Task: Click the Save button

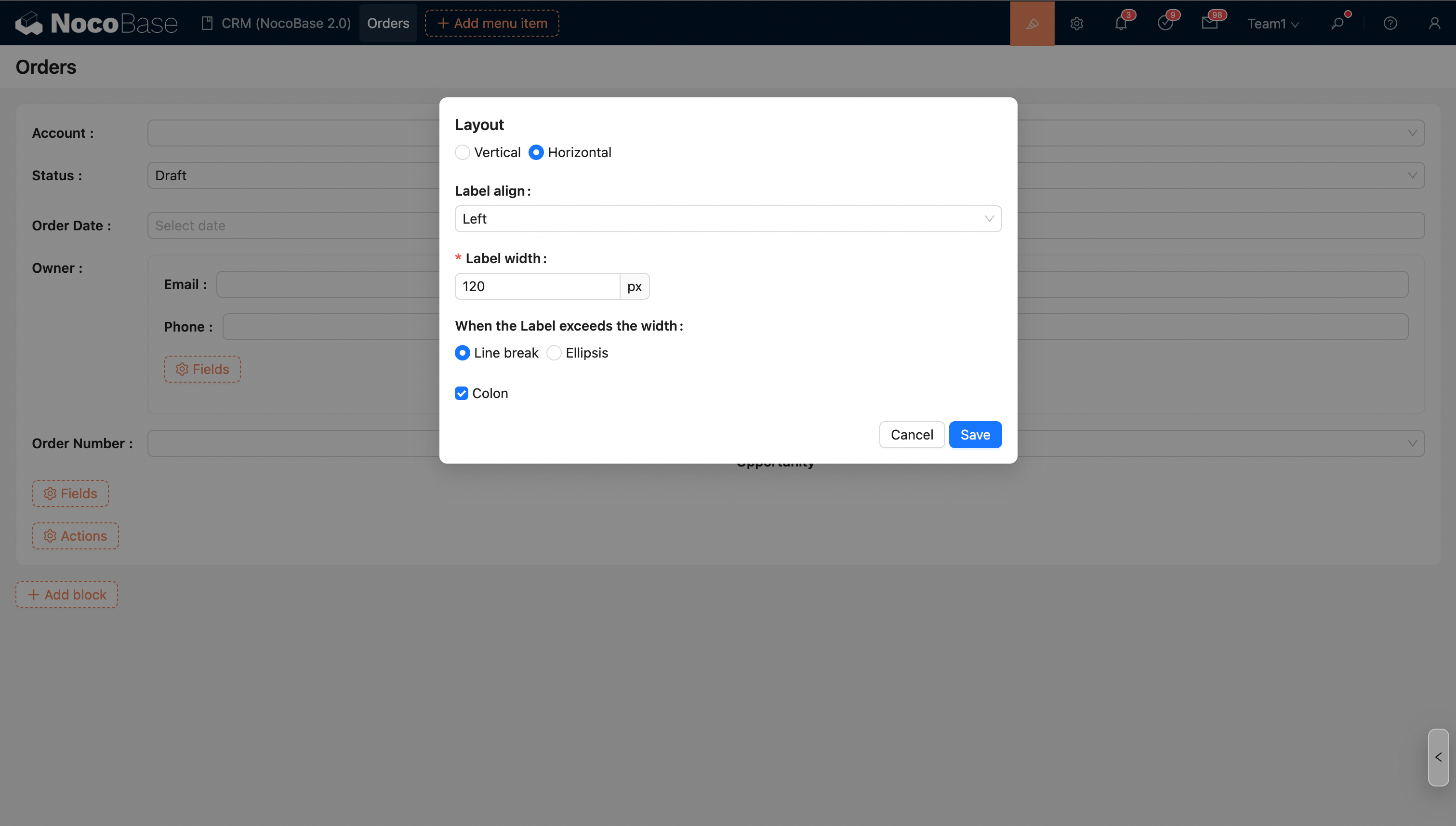Action: [x=975, y=435]
